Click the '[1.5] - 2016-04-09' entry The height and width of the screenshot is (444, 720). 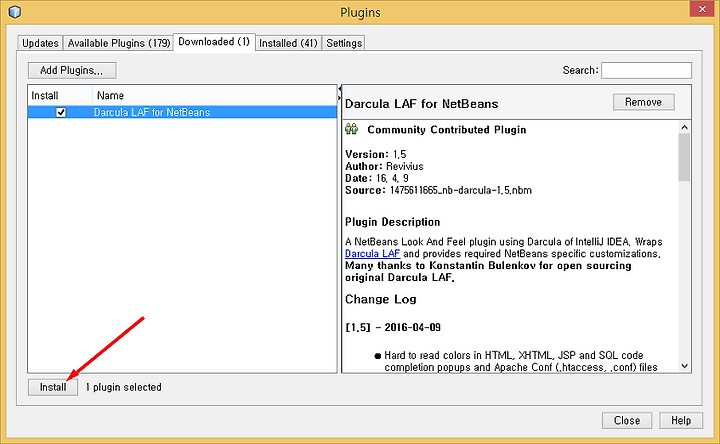pyautogui.click(x=393, y=327)
